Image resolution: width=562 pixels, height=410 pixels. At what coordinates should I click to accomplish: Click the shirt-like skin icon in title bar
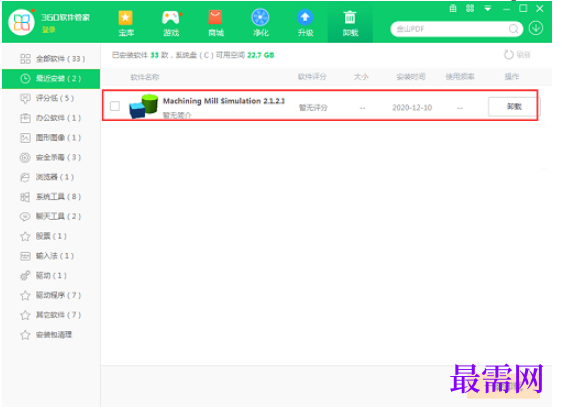tap(453, 8)
